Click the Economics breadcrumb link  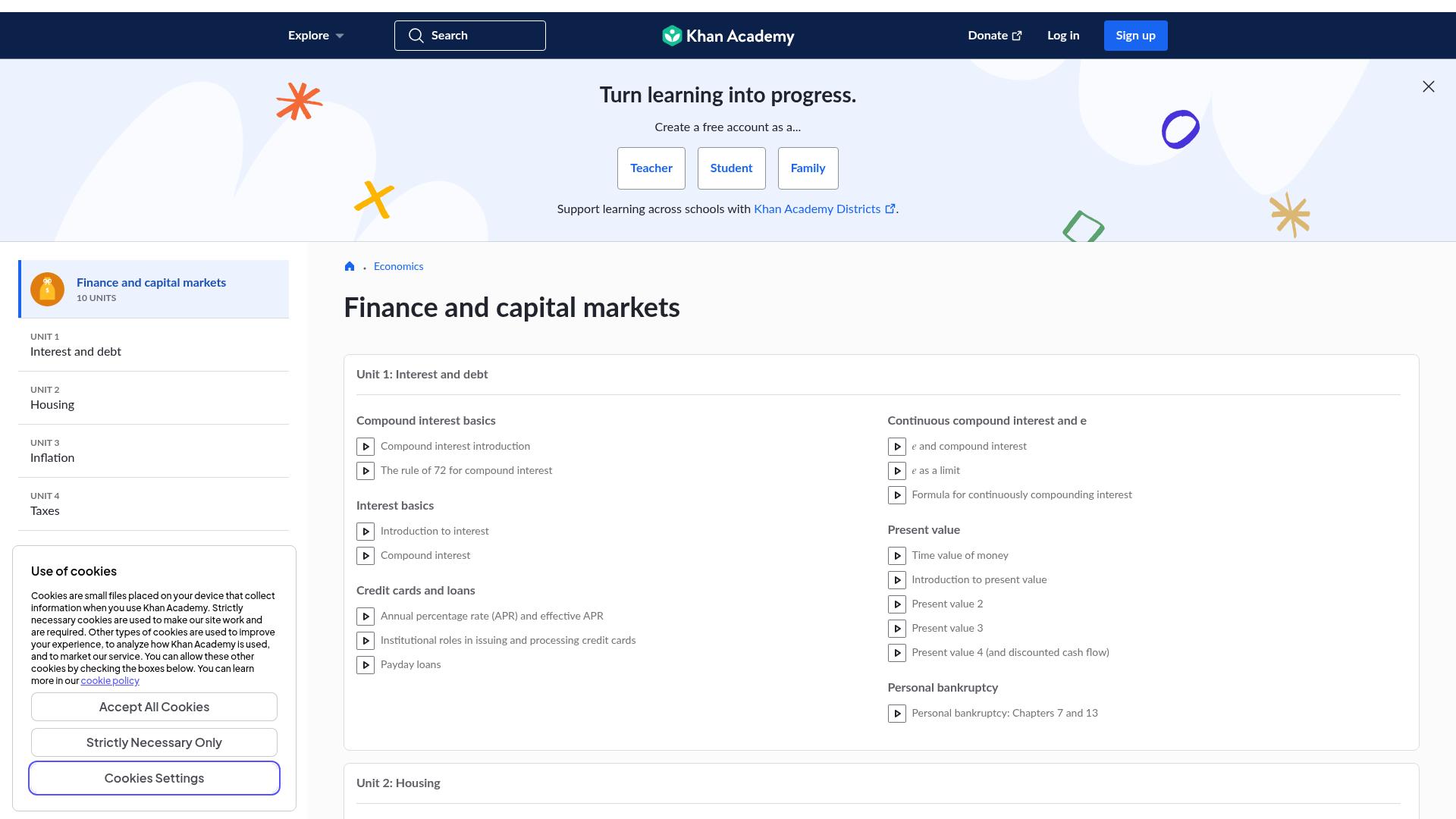pos(398,266)
